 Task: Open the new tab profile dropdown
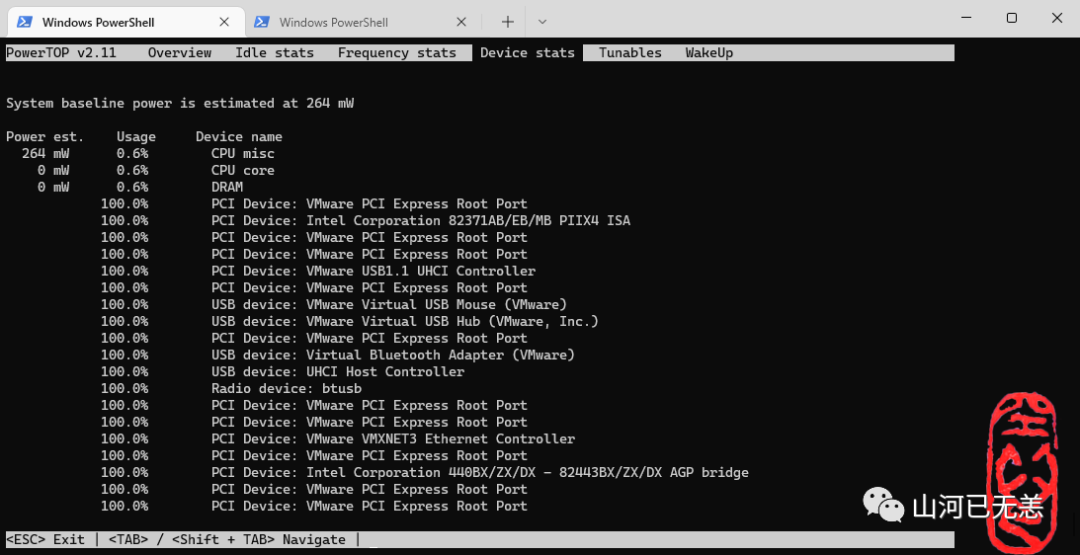coord(542,22)
